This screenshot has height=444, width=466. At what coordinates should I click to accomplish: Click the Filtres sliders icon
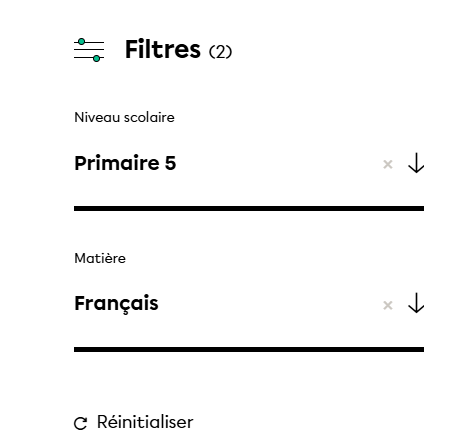pos(89,50)
